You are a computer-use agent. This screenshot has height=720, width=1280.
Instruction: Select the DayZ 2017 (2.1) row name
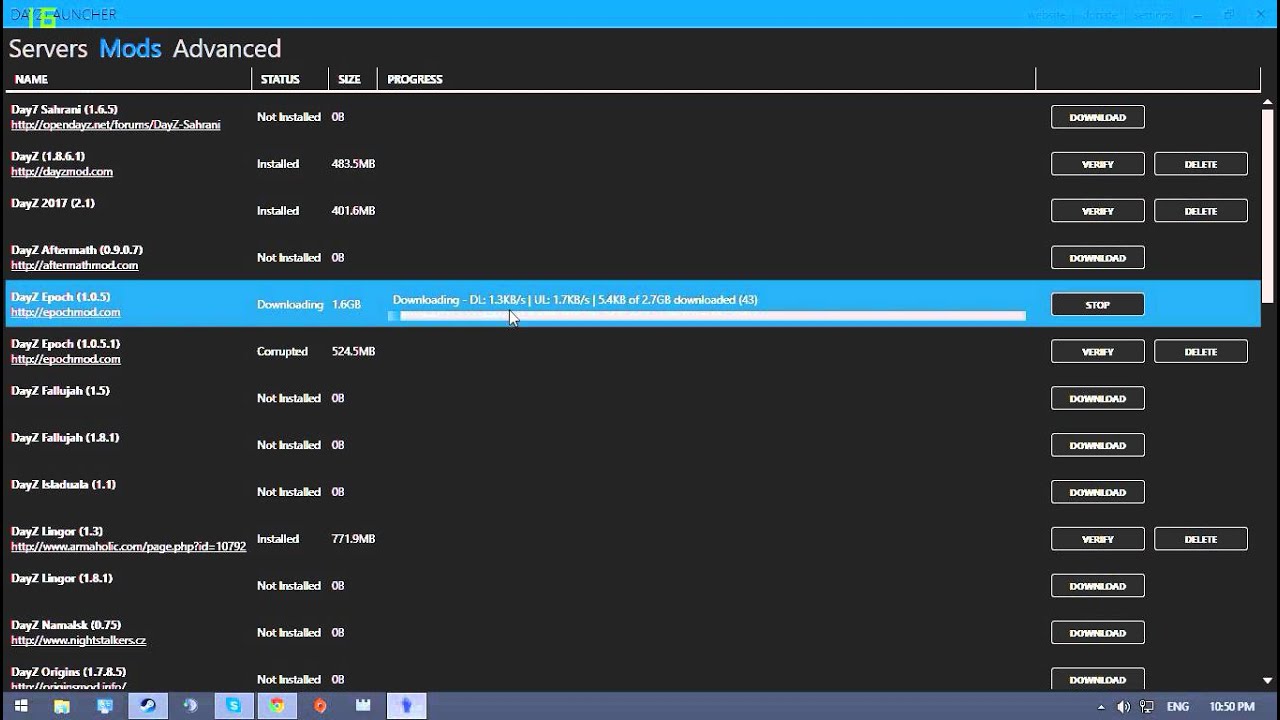tap(53, 203)
